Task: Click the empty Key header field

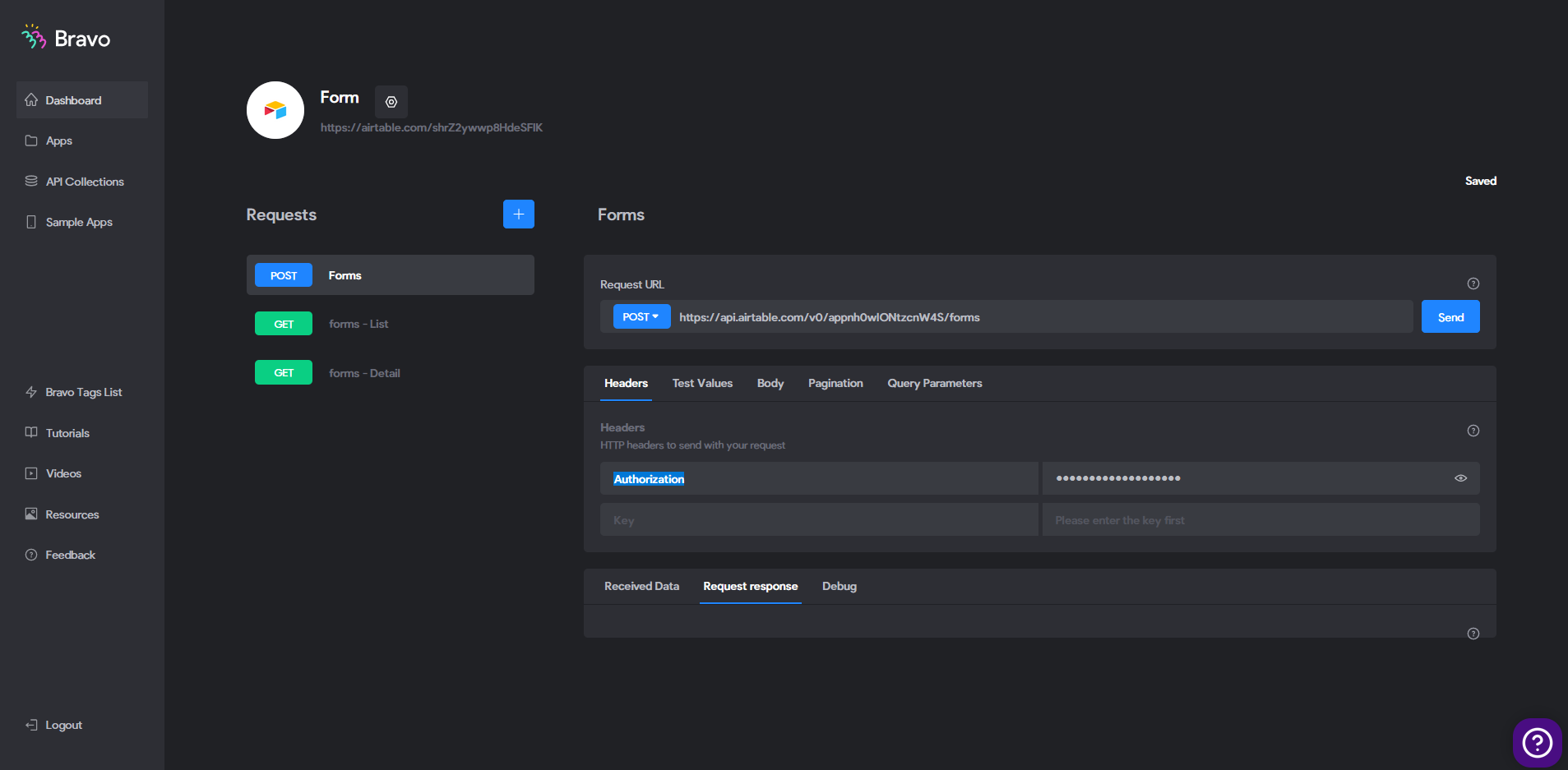Action: 819,519
